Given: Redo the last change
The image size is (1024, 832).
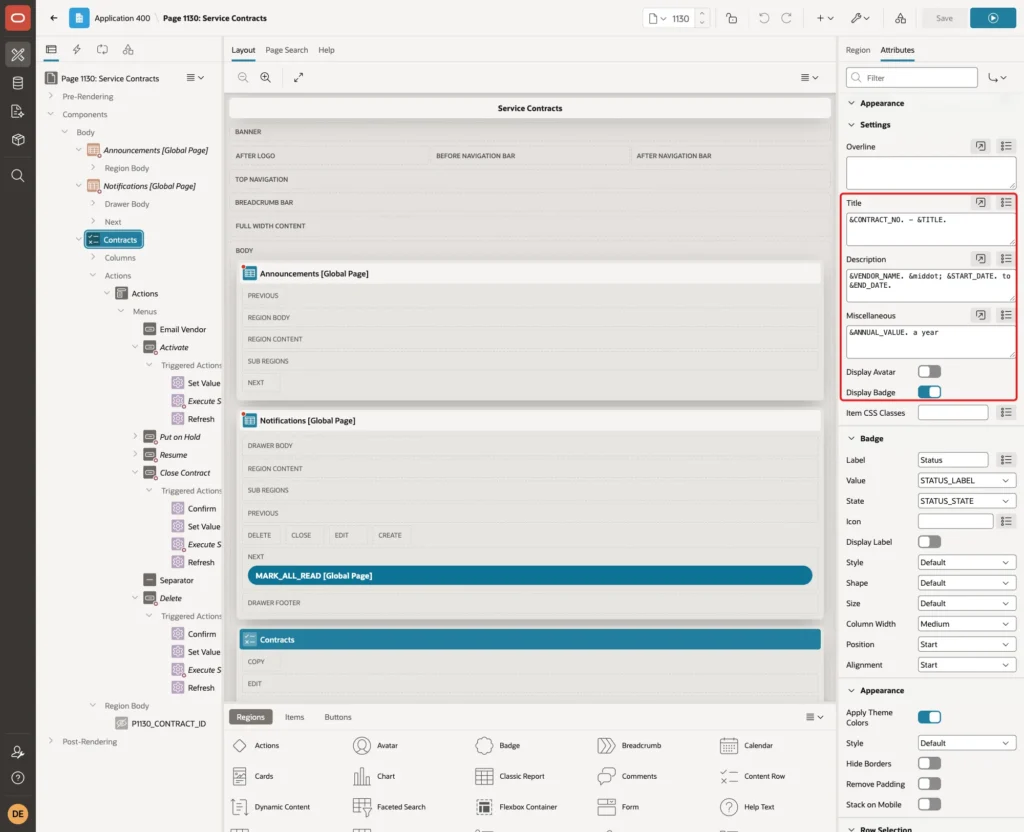Looking at the screenshot, I should [x=786, y=18].
